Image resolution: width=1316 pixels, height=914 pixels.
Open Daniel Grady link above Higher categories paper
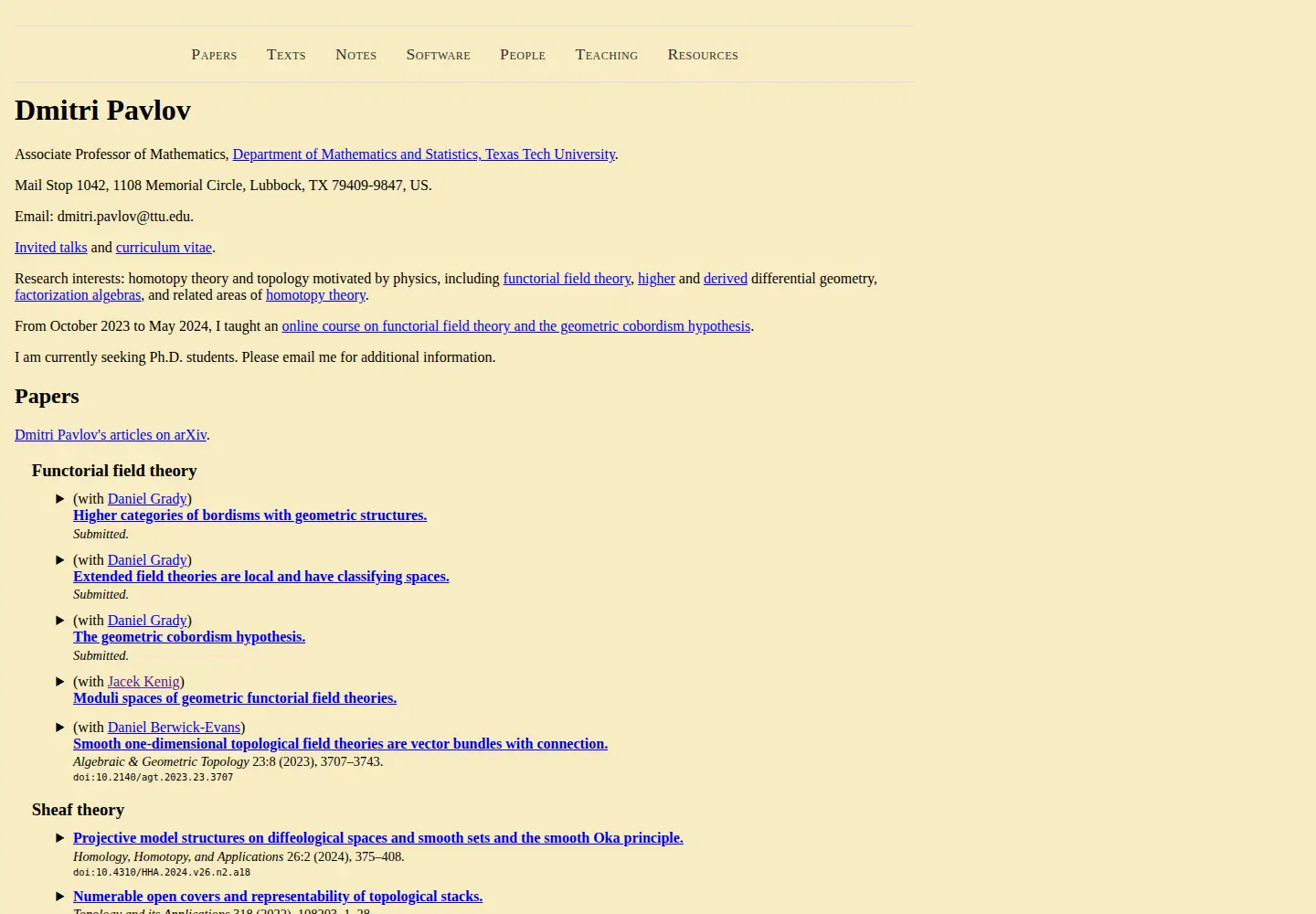pos(147,499)
